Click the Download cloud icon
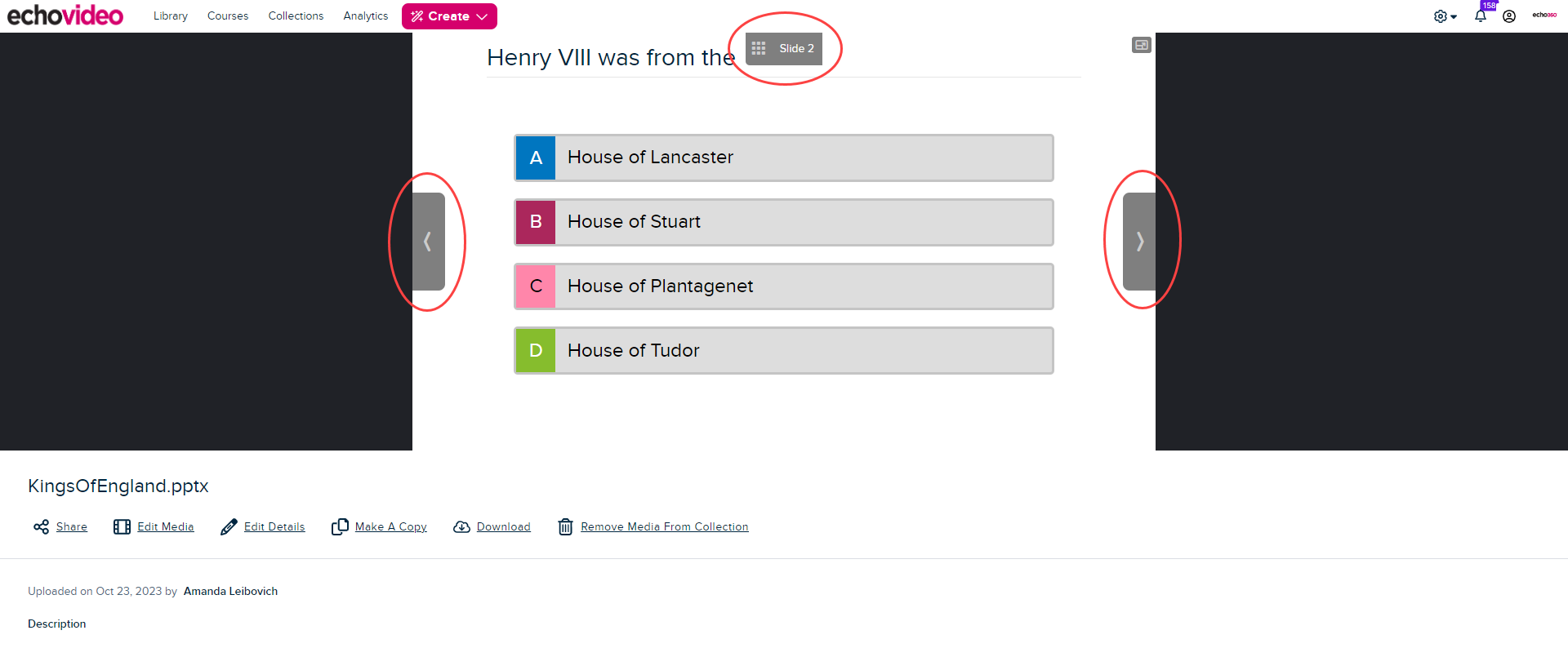 click(x=461, y=527)
